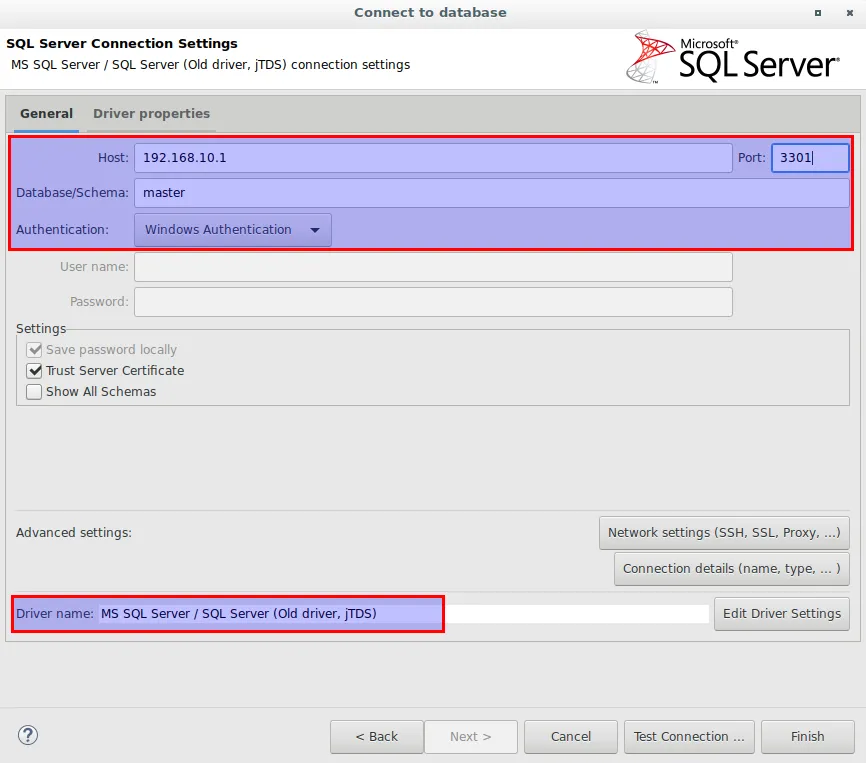Click the disabled Password field
Viewport: 866px width, 763px height.
433,302
